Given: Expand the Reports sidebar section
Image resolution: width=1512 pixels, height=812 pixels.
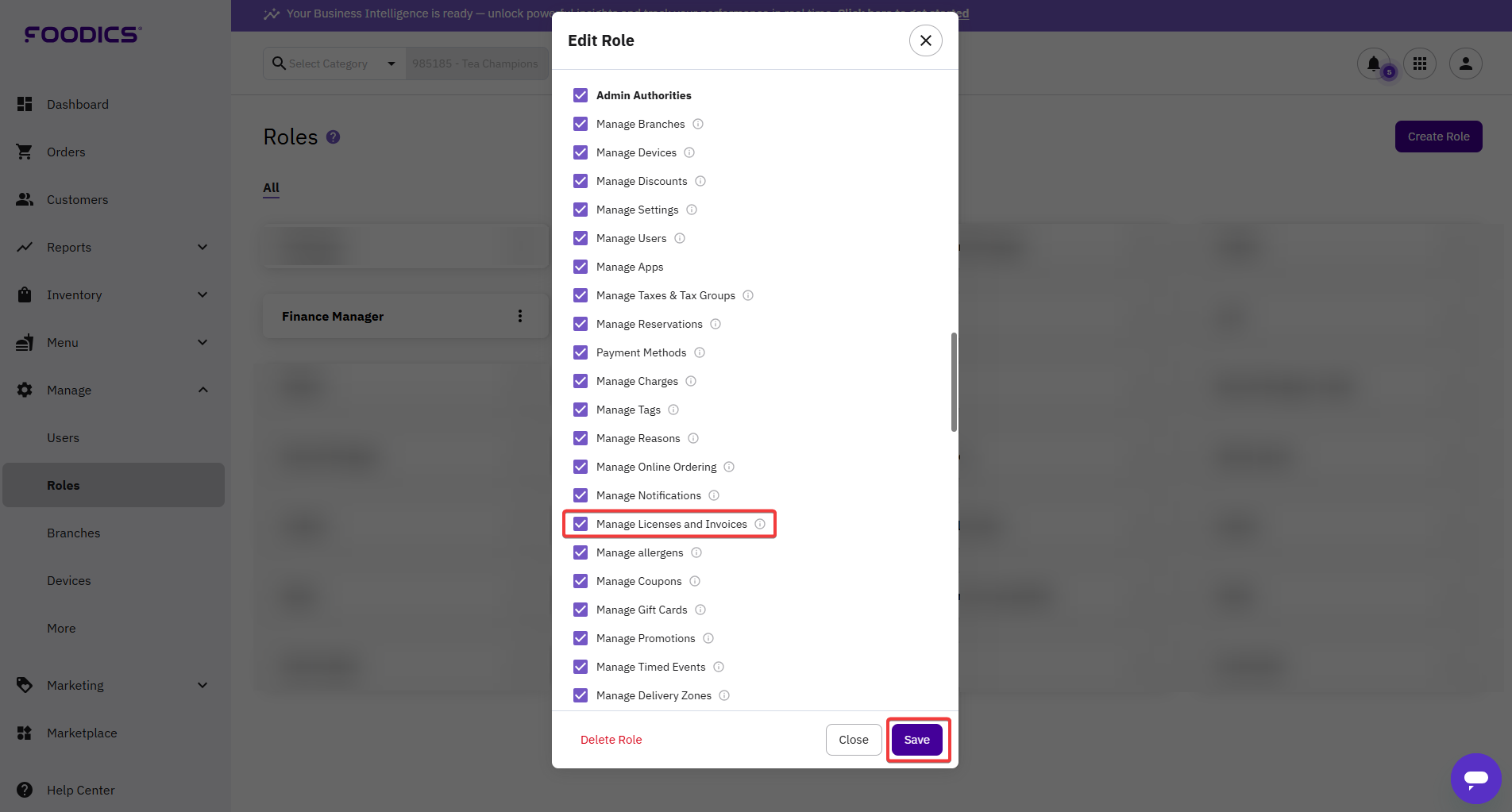Looking at the screenshot, I should (202, 247).
